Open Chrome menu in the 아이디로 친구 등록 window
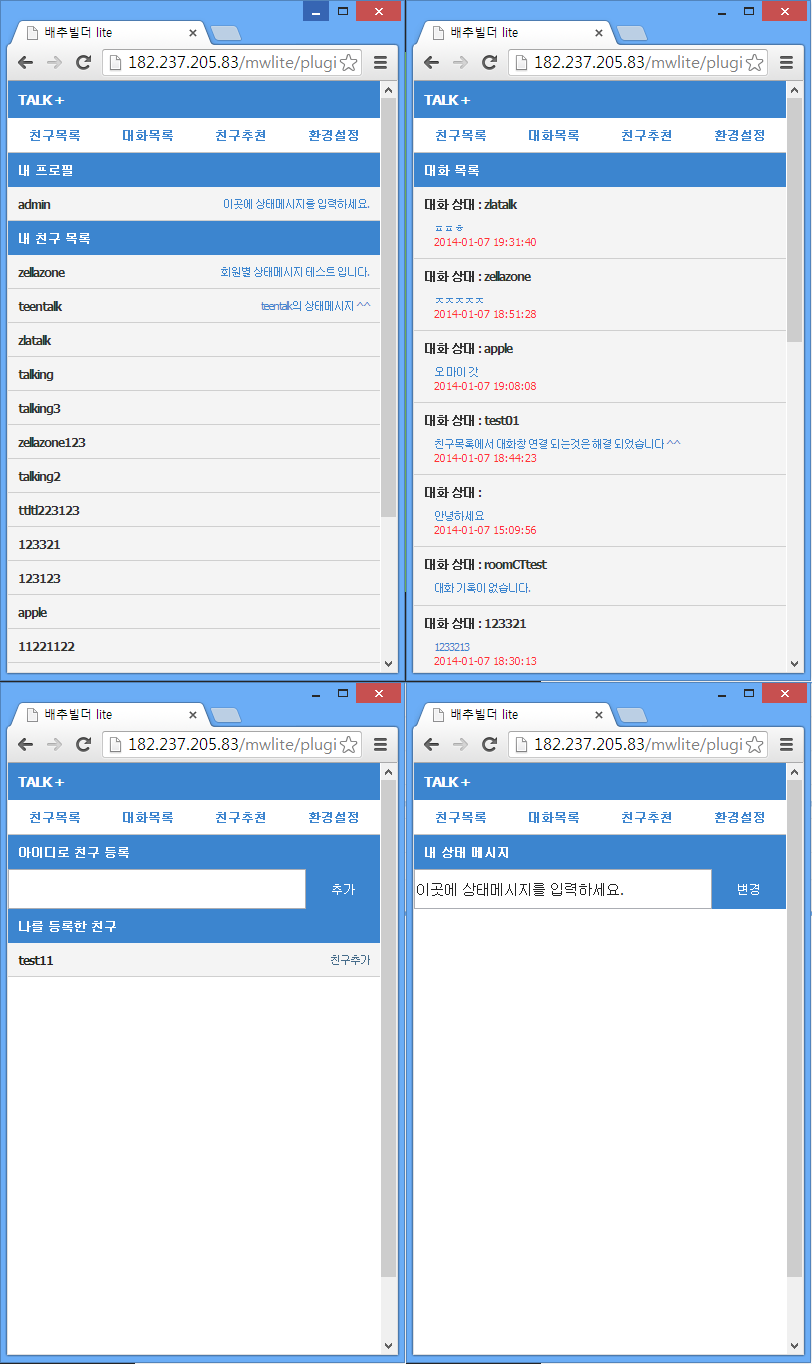812x1364 pixels. click(x=380, y=744)
